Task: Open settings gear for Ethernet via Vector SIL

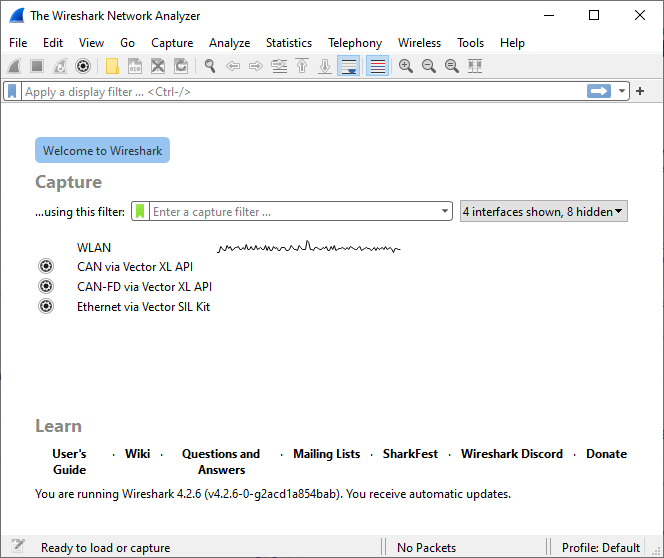Action: 46,306
